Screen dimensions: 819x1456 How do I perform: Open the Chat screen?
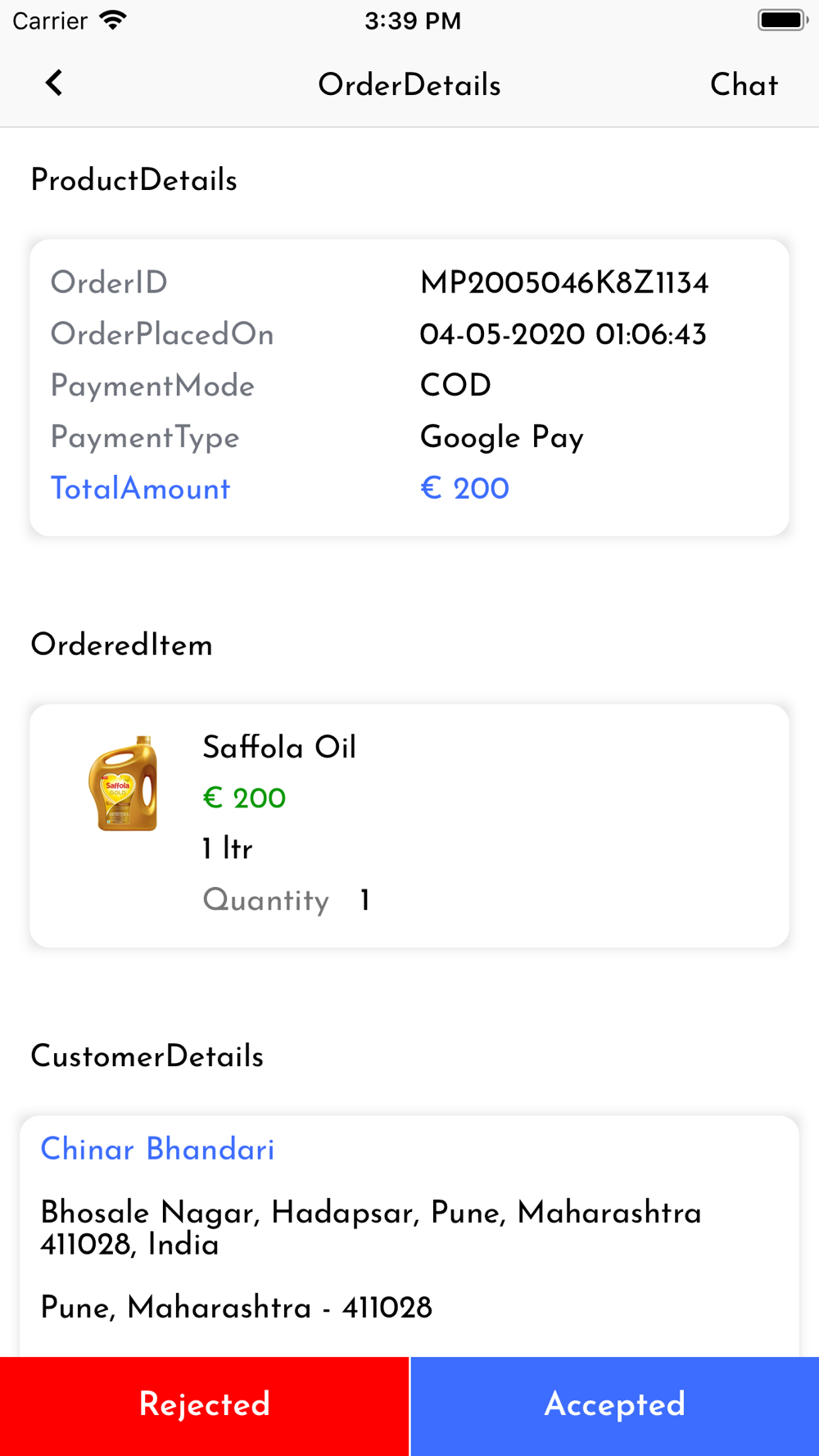coord(744,84)
